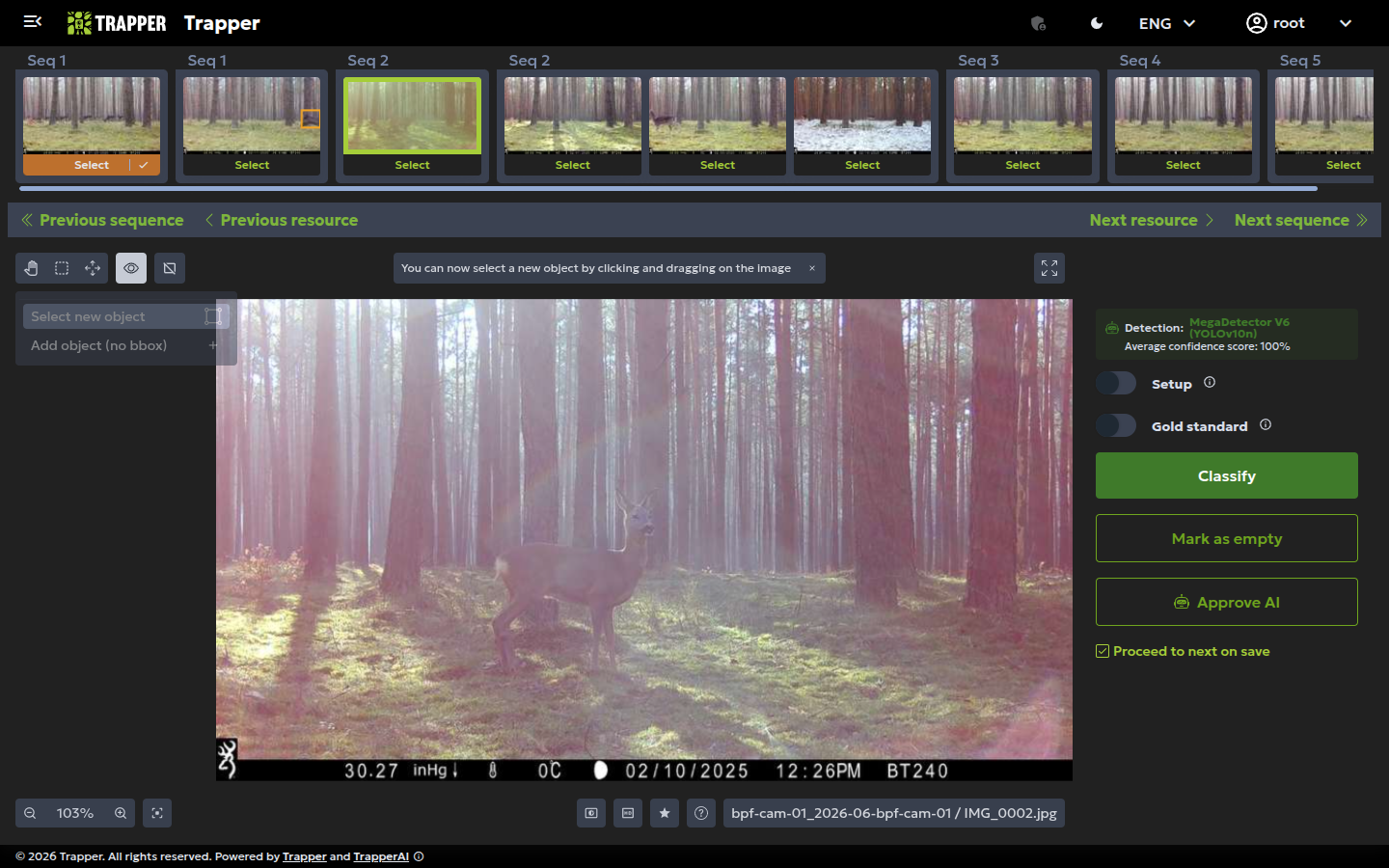Choose the four-arrow move tool
Viewport: 1389px width, 868px height.
pos(93,268)
